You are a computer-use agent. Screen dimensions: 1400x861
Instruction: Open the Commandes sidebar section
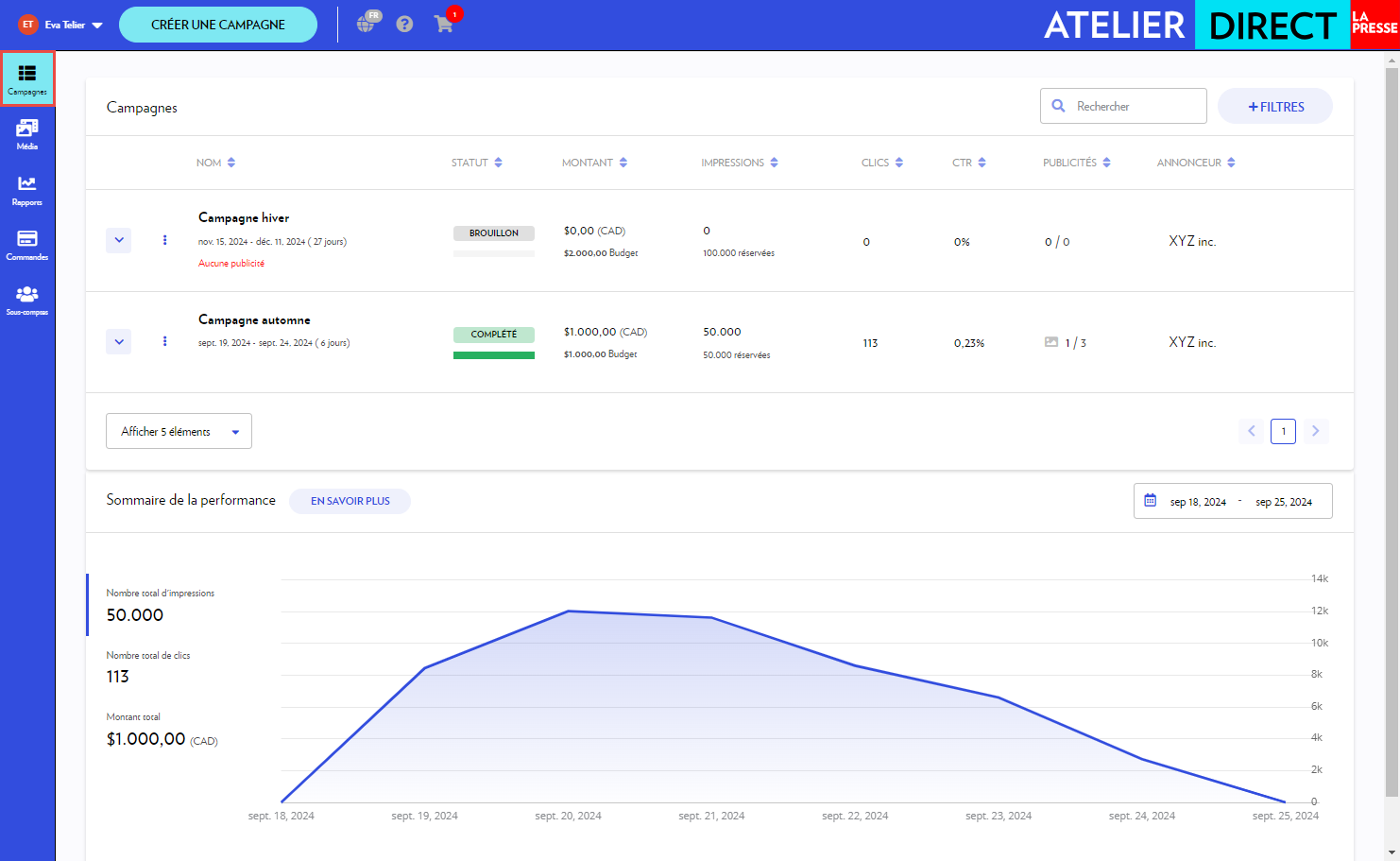click(x=27, y=245)
